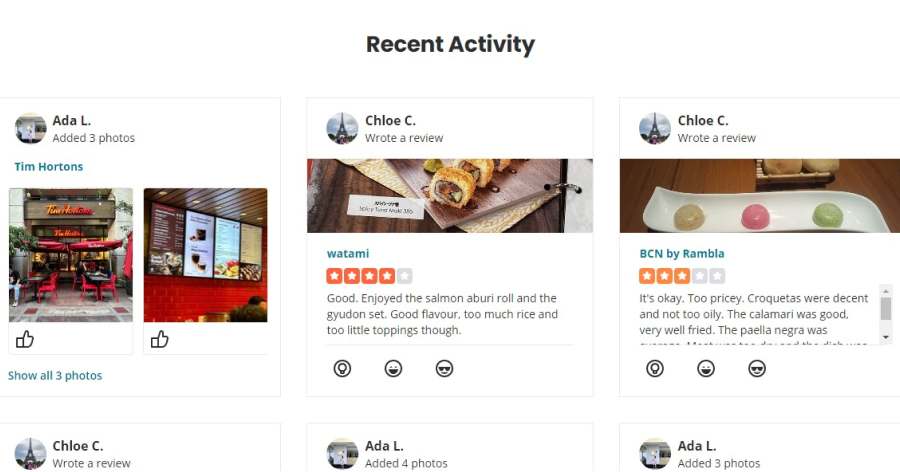
Task: Mark BCN by Rambla review cool
Action: coord(757,368)
